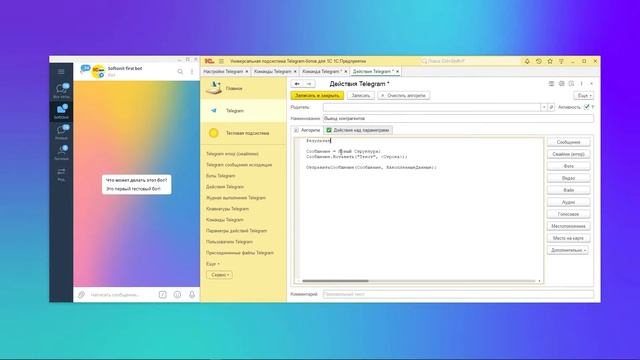Open 'Присоединенные файлы Telegram' link

pyautogui.click(x=240, y=253)
